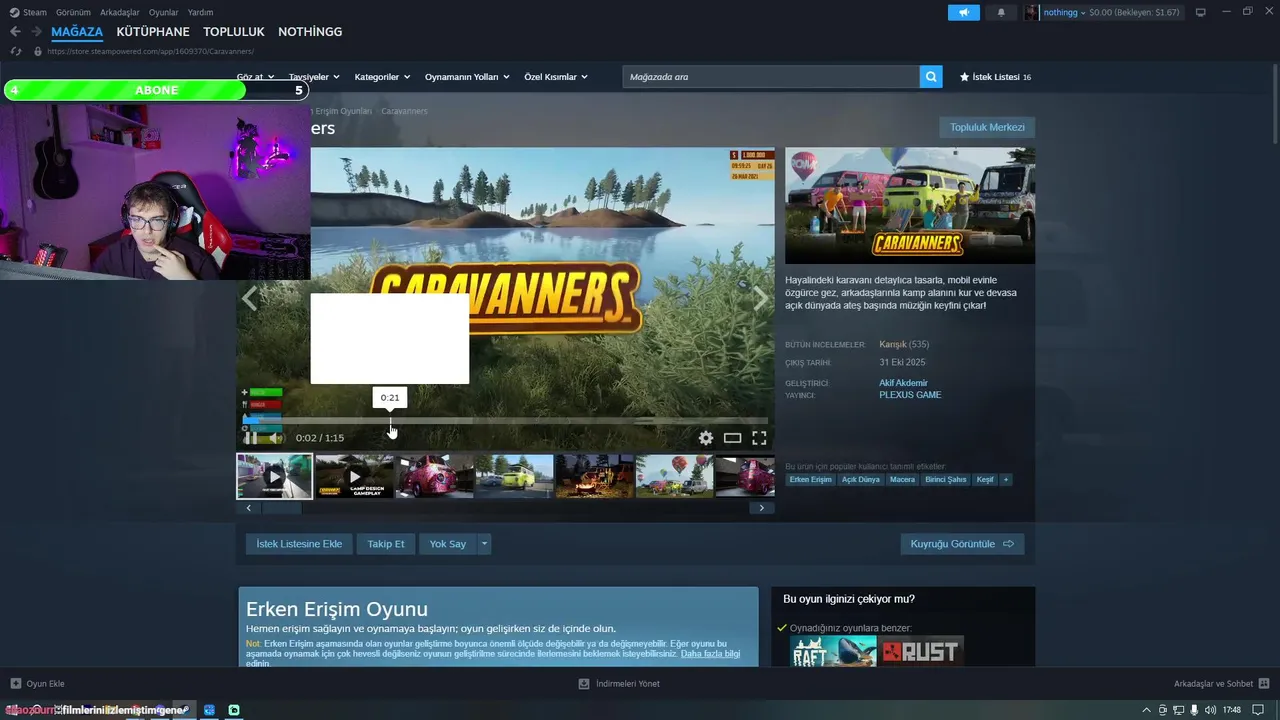Select the Birinci Şahıs tag
The height and width of the screenshot is (720, 1280).
pyautogui.click(x=946, y=480)
